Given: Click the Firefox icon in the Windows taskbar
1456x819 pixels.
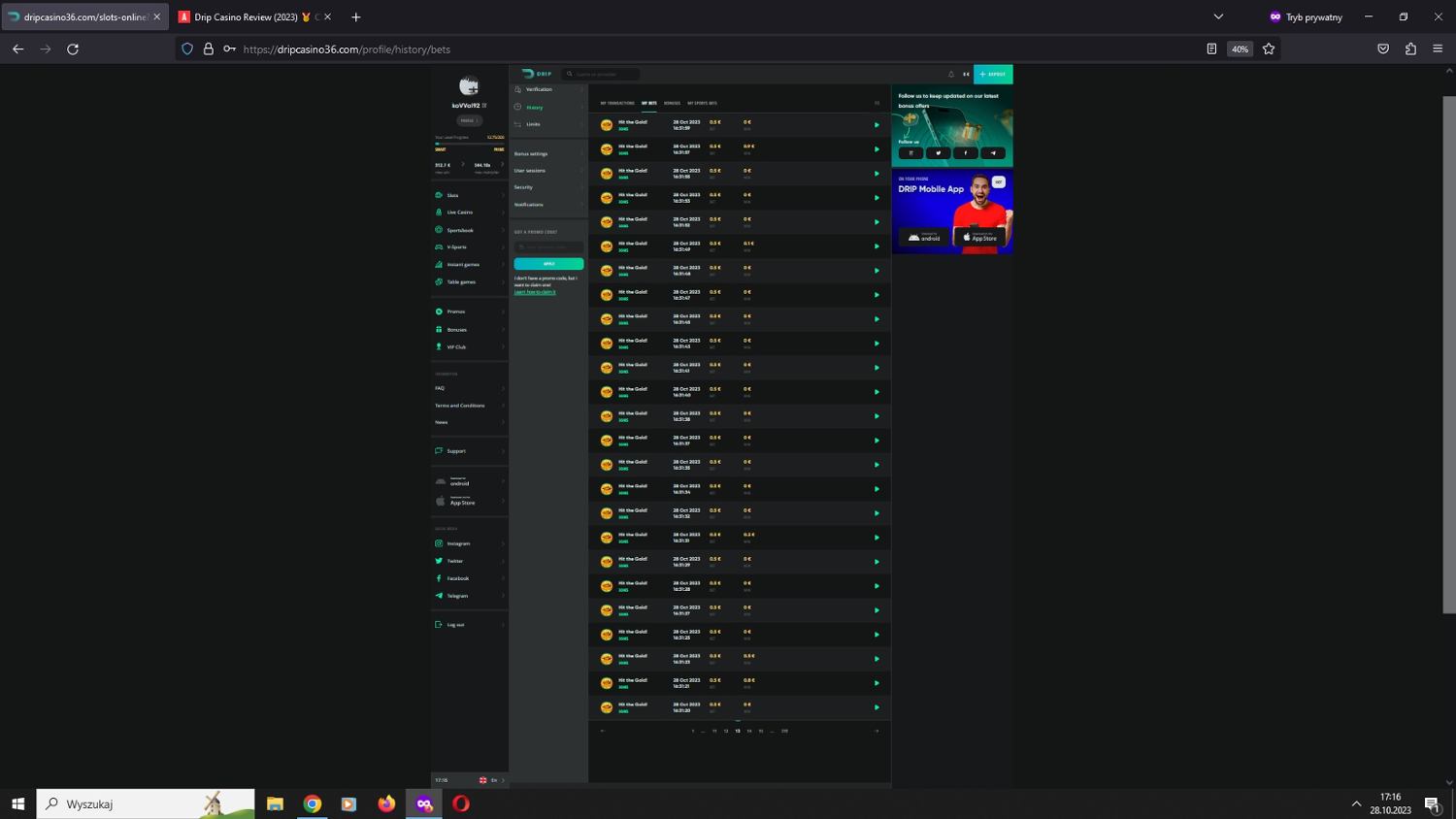Looking at the screenshot, I should (386, 803).
